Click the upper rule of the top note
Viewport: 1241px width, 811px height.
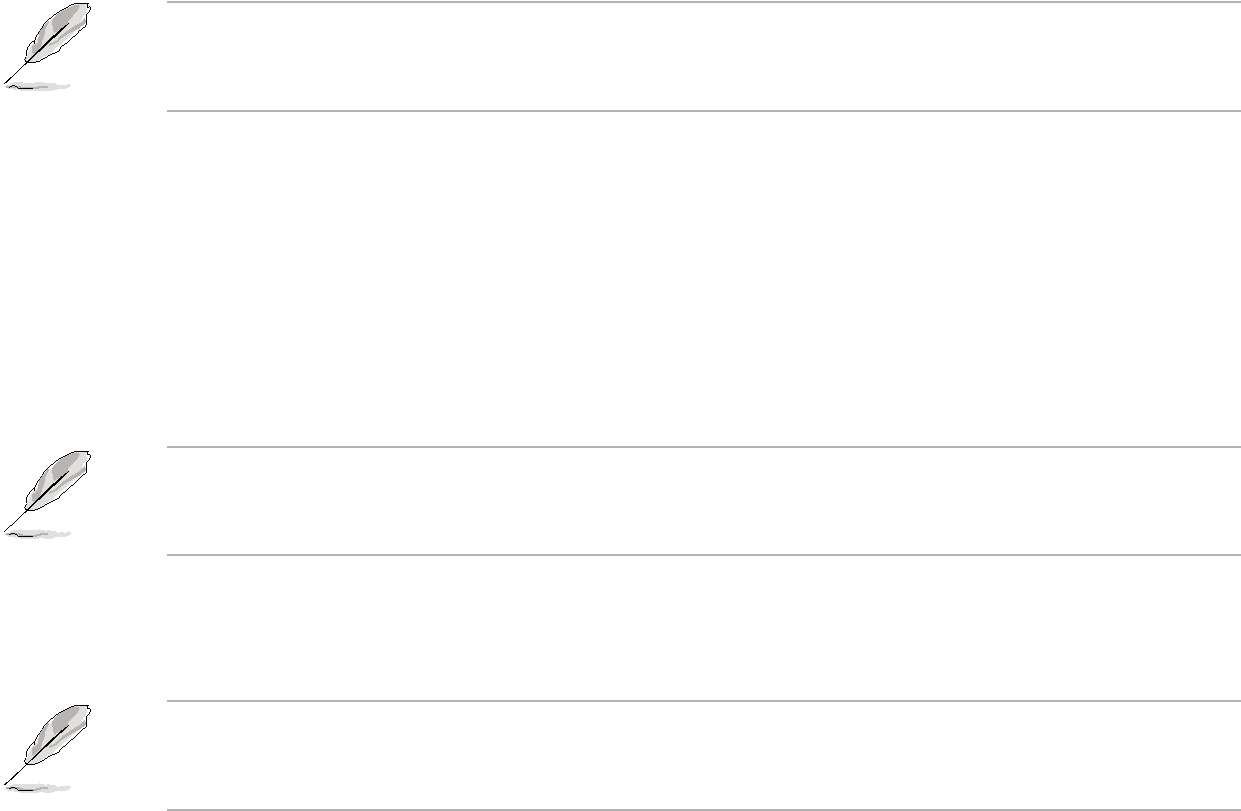point(703,2)
